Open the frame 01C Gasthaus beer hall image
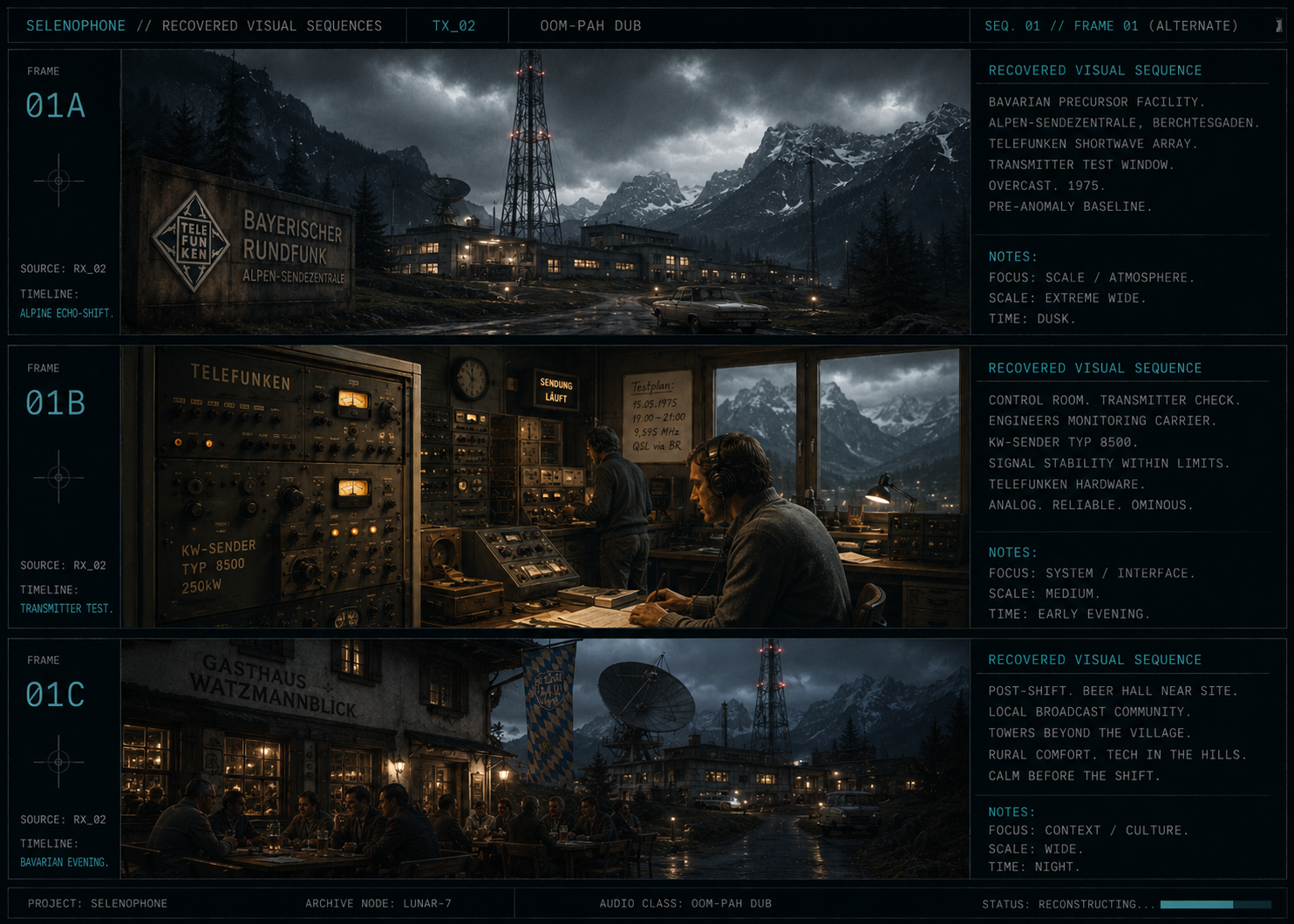 (545, 759)
